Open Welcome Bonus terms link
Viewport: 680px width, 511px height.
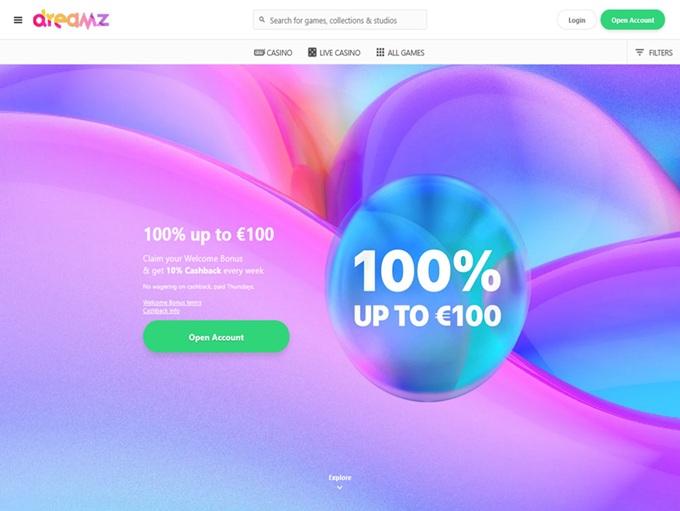[172, 303]
